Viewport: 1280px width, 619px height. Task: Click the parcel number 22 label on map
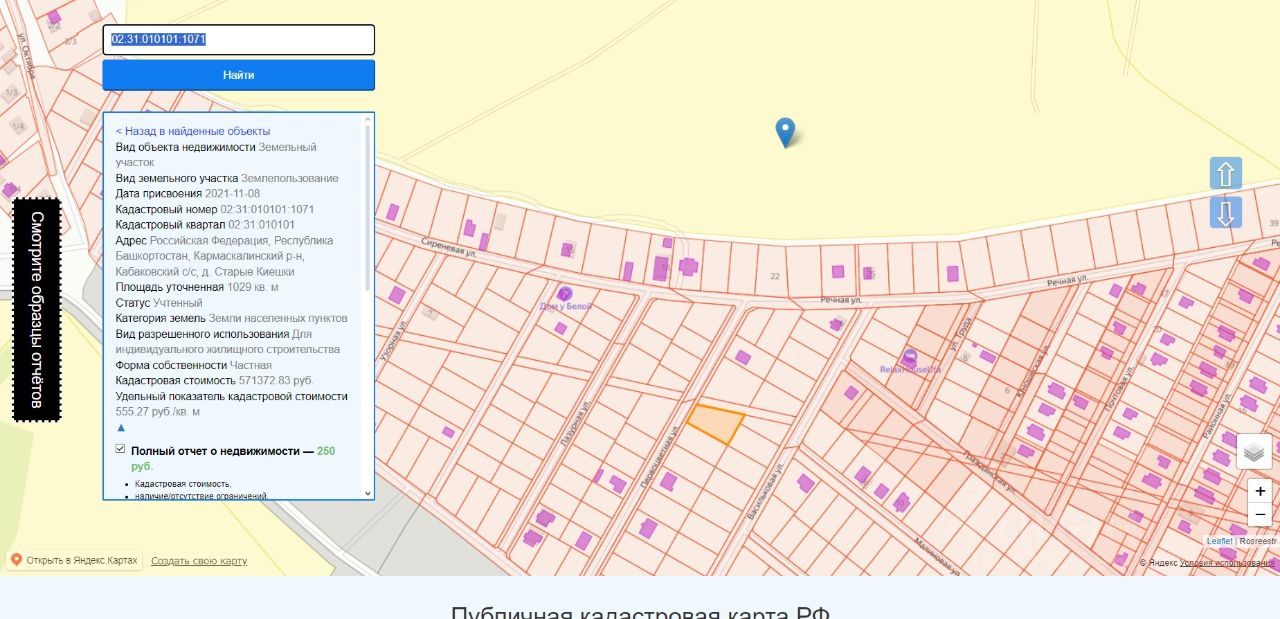(775, 276)
